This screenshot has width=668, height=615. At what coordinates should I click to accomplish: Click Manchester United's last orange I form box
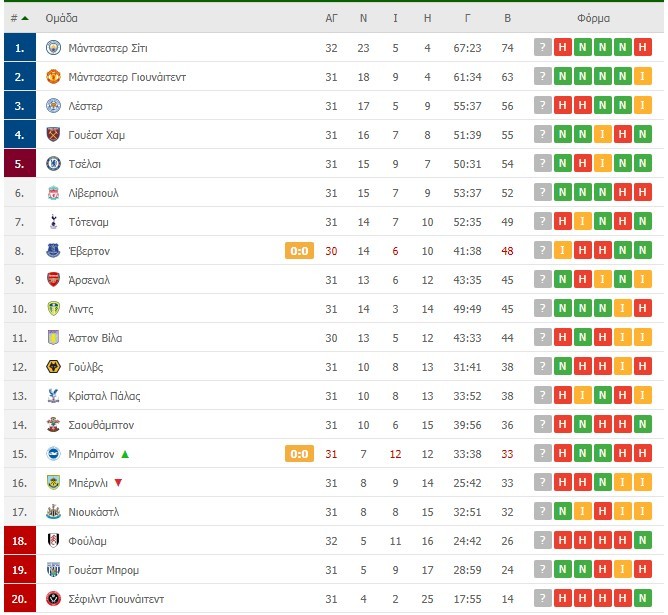coord(642,76)
